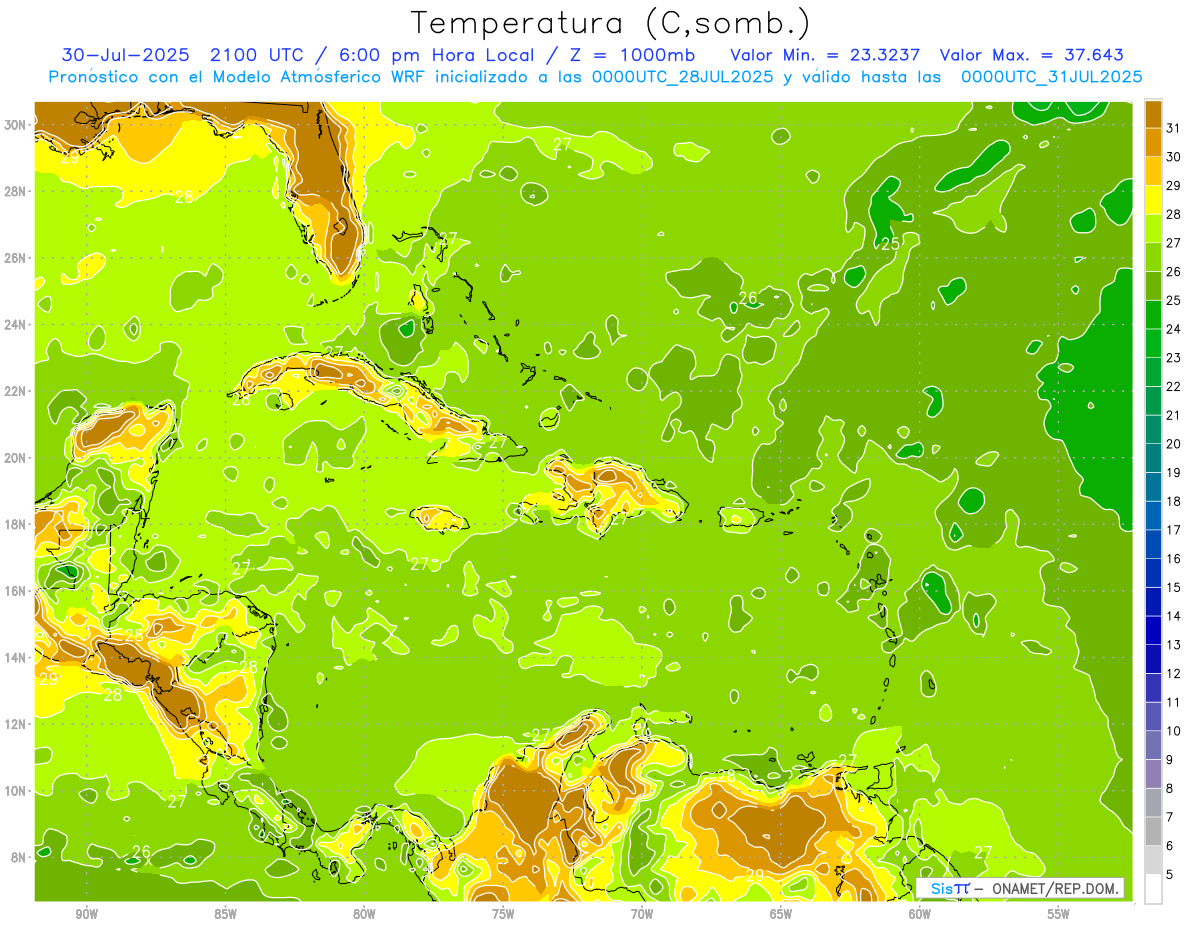Click the white swatch below legend value 5
Screen dimensions: 1200x927
pos(1153,889)
